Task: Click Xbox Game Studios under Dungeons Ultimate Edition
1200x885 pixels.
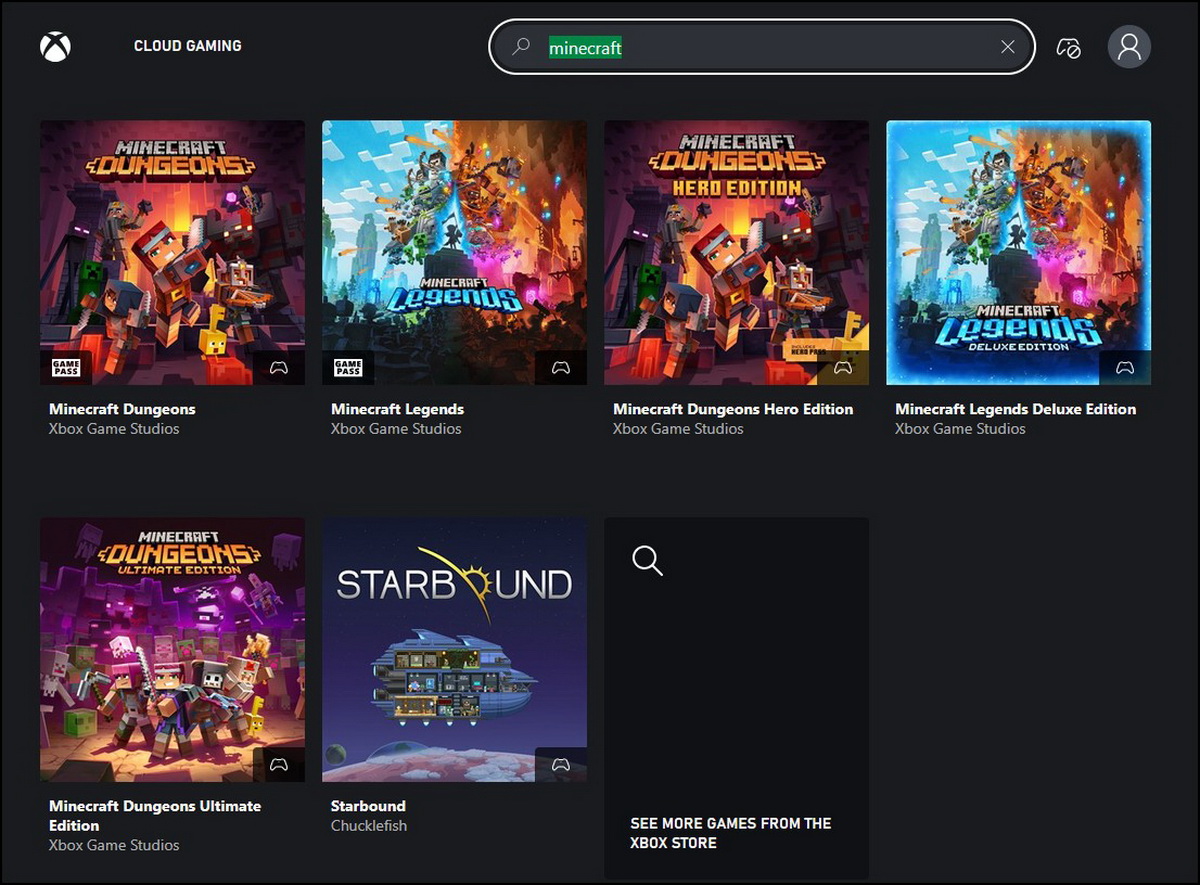Action: click(114, 846)
